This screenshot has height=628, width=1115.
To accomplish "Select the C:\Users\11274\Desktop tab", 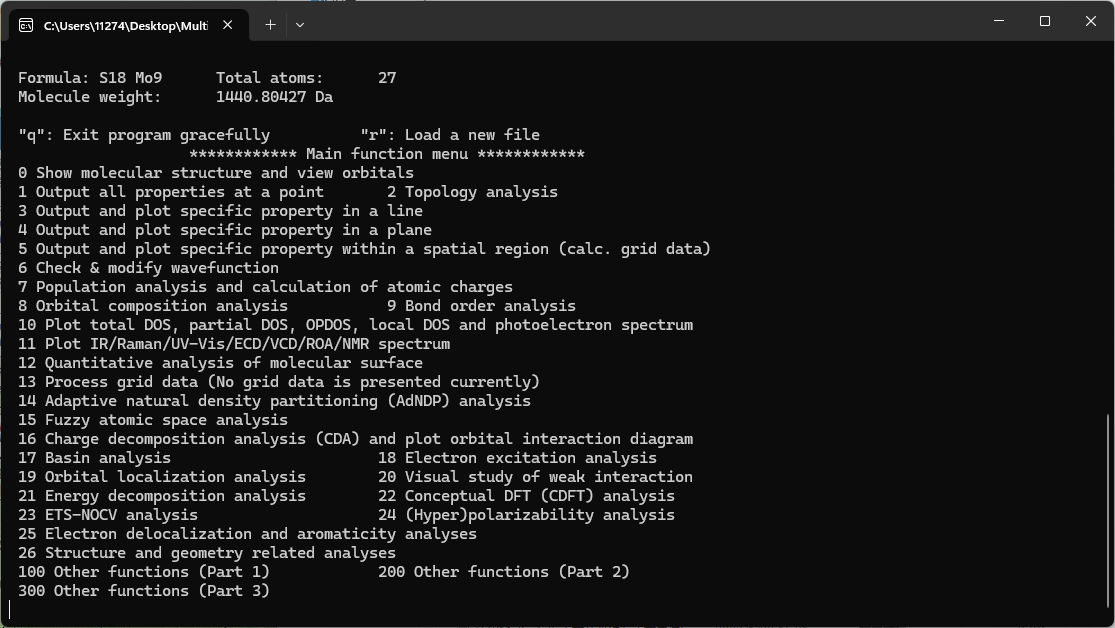I will (x=125, y=25).
